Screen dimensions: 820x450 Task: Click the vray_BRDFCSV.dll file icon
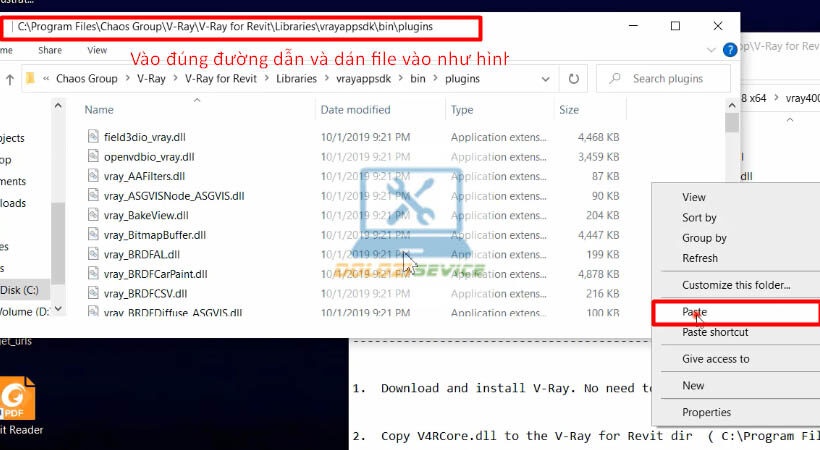pyautogui.click(x=93, y=293)
